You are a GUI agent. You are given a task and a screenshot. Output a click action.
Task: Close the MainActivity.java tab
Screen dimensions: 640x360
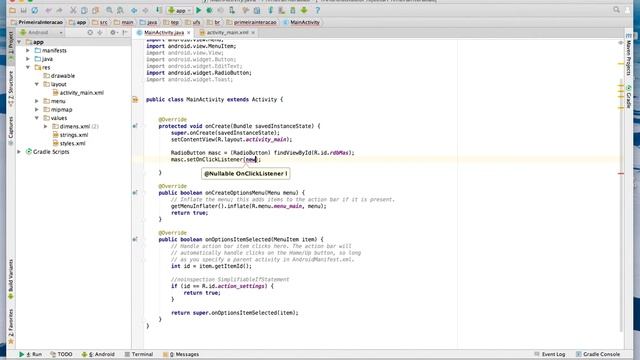click(x=189, y=33)
